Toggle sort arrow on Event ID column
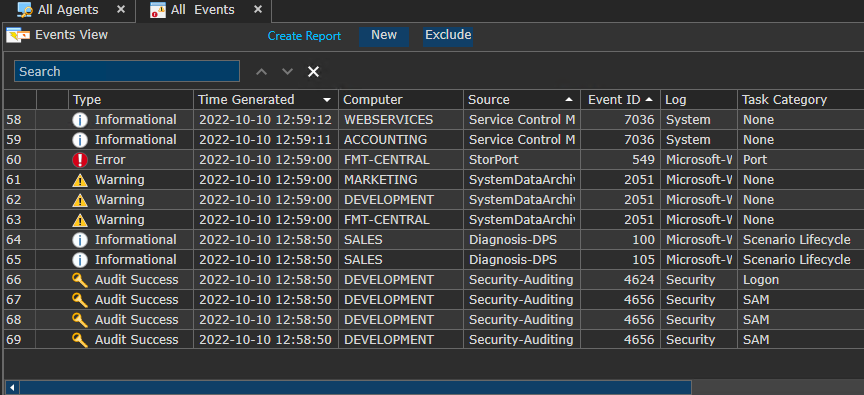The image size is (864, 395). tap(649, 100)
